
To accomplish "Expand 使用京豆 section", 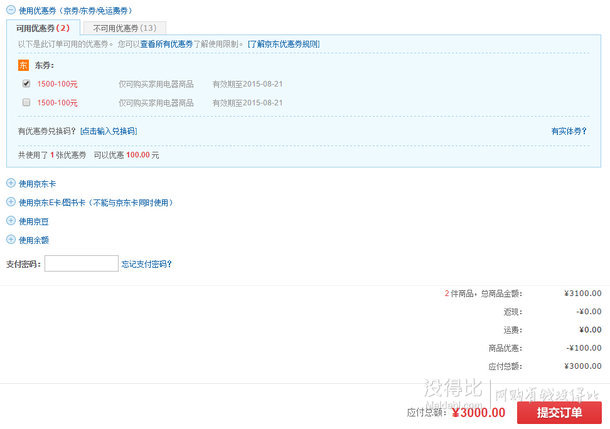I will click(x=11, y=221).
